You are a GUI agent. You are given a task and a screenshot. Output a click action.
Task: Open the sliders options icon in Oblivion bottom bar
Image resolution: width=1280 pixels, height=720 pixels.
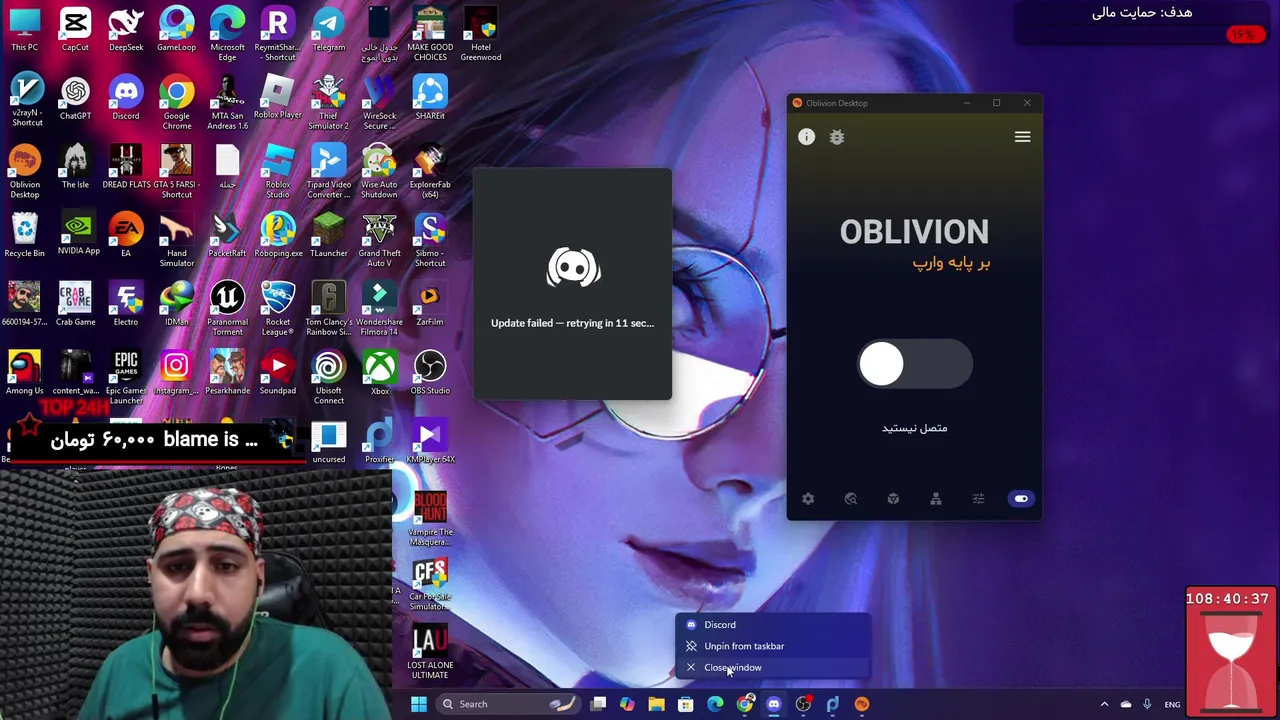[978, 499]
